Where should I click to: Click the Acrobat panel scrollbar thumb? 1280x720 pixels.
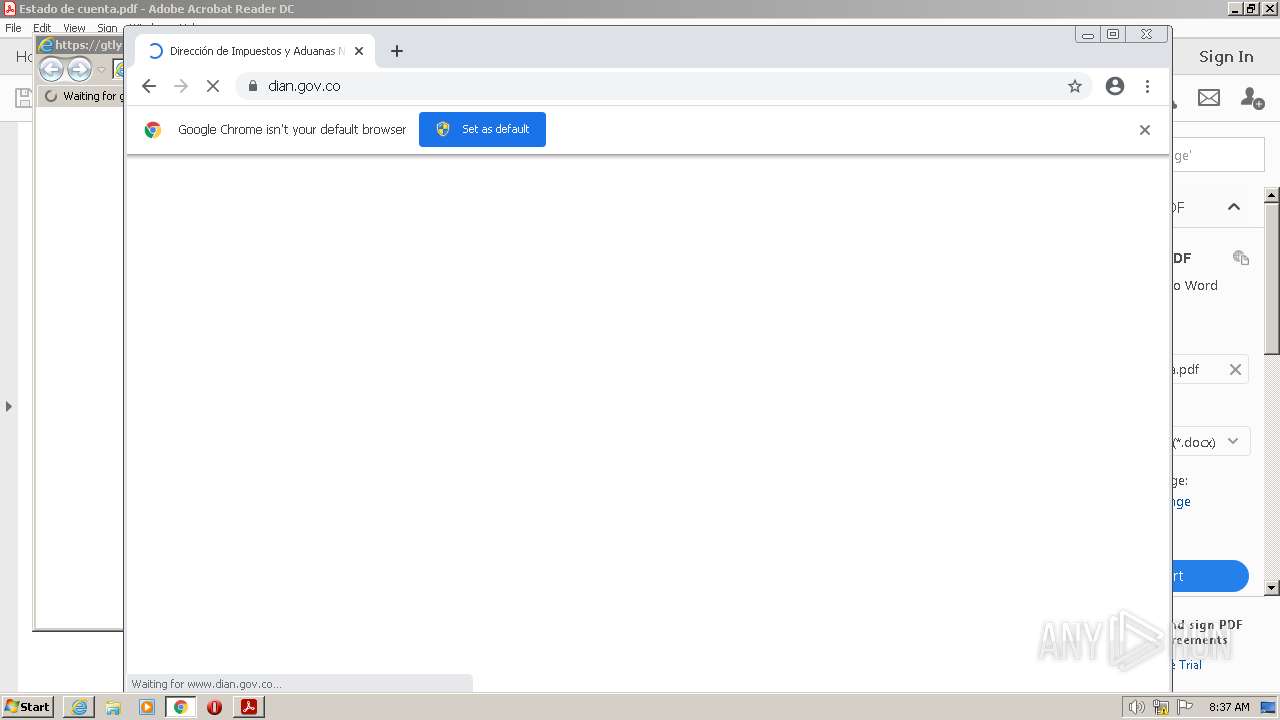(x=1272, y=277)
